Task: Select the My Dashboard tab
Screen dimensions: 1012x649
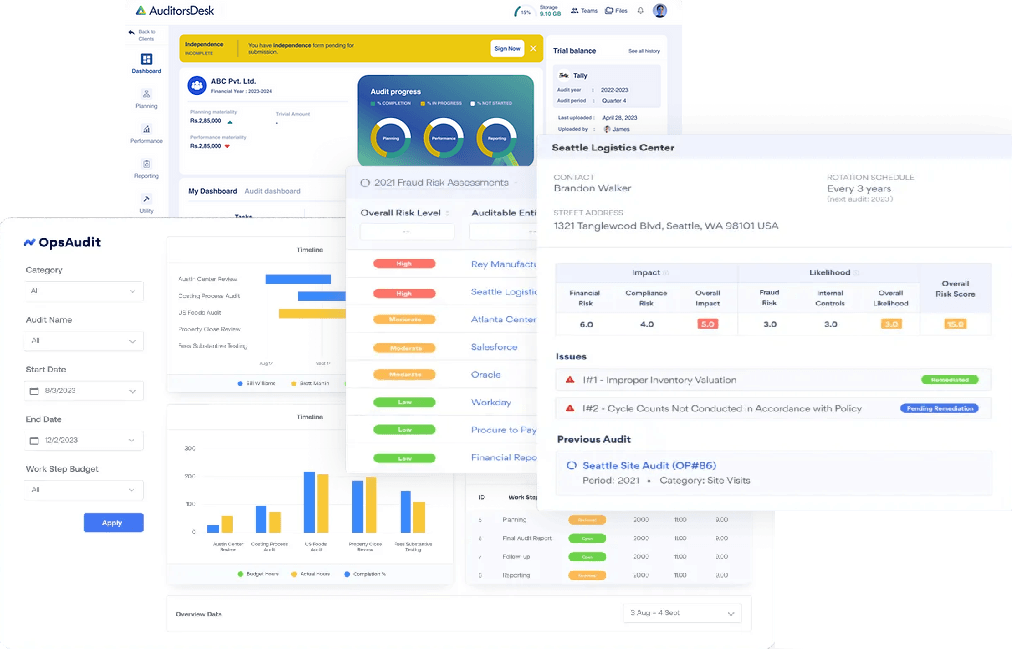Action: [212, 191]
